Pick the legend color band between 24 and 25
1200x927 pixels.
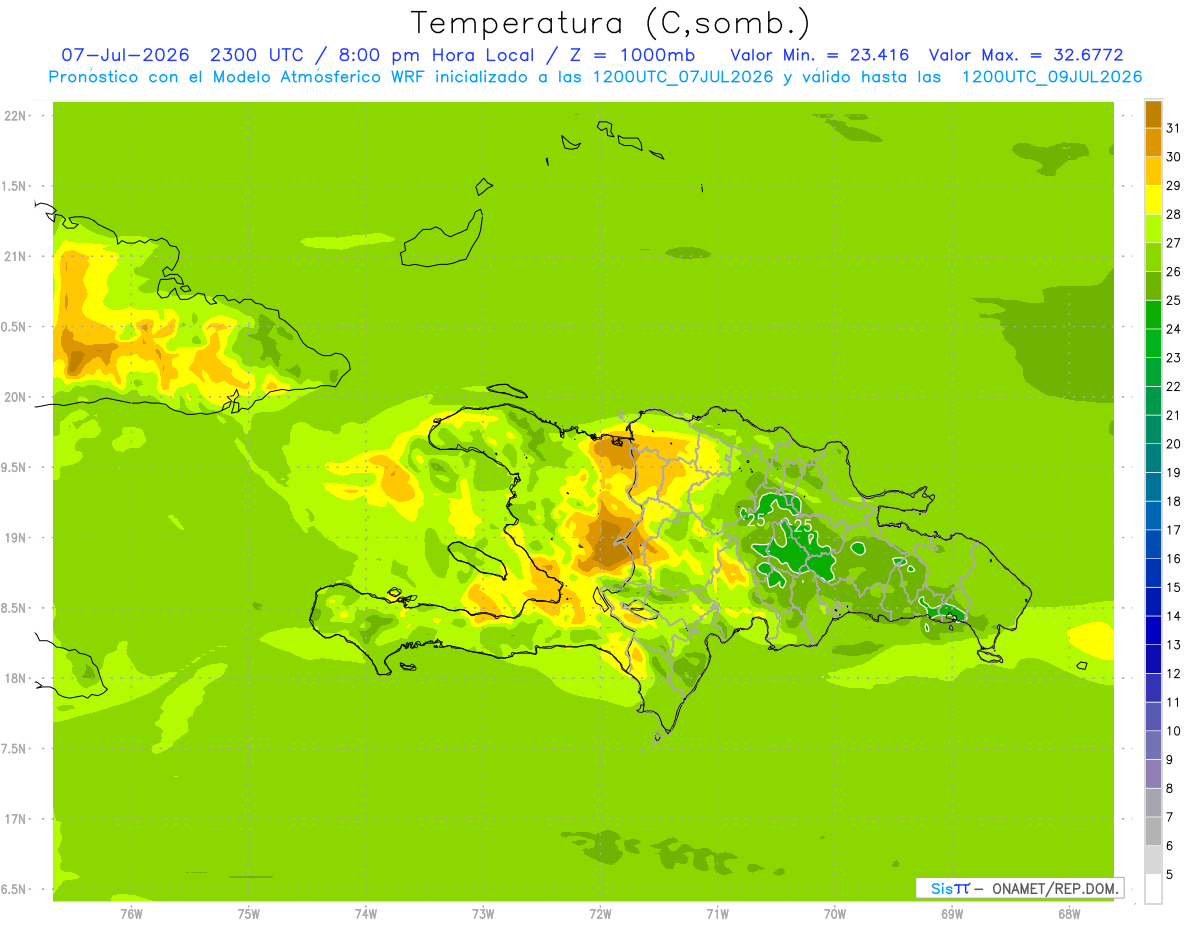pos(1153,315)
